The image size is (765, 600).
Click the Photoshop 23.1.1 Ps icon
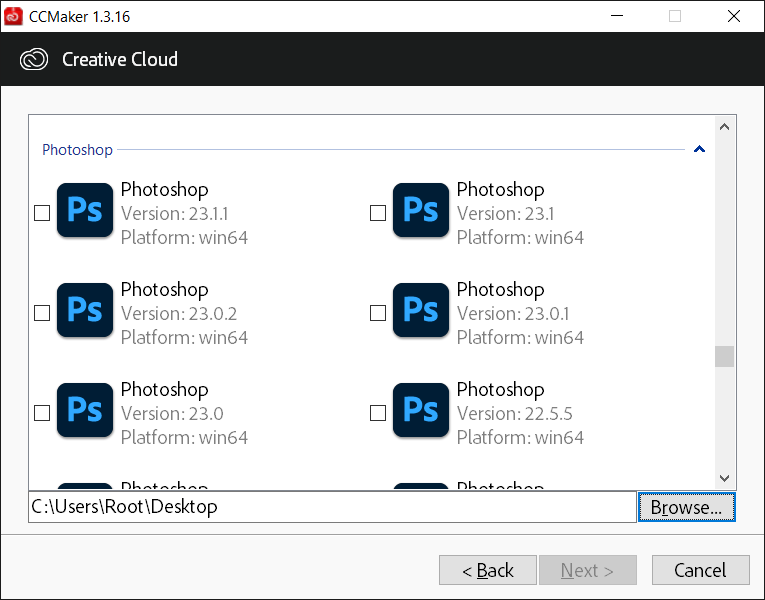click(x=85, y=211)
